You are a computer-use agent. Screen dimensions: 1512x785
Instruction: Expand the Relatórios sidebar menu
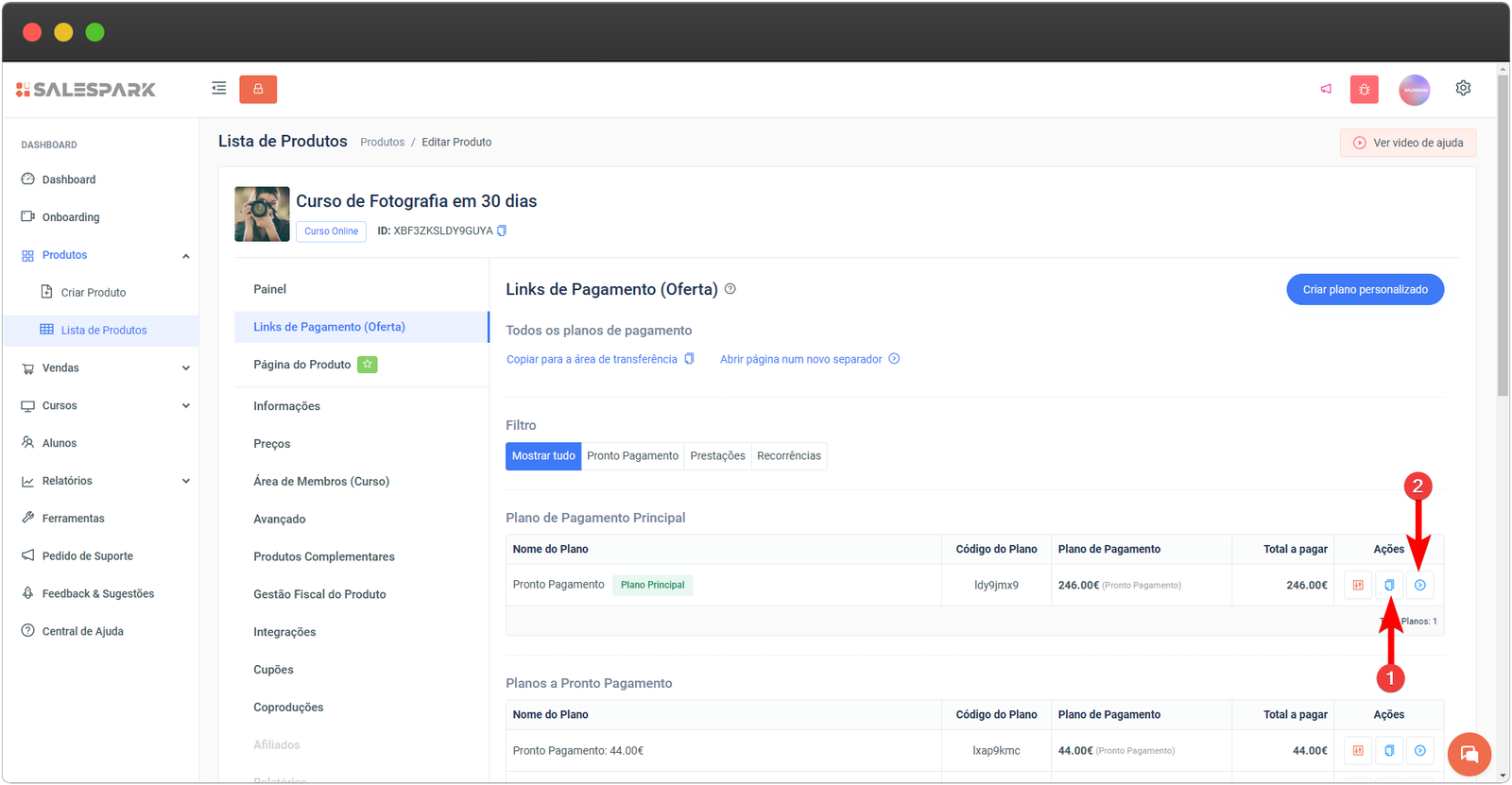click(x=185, y=481)
